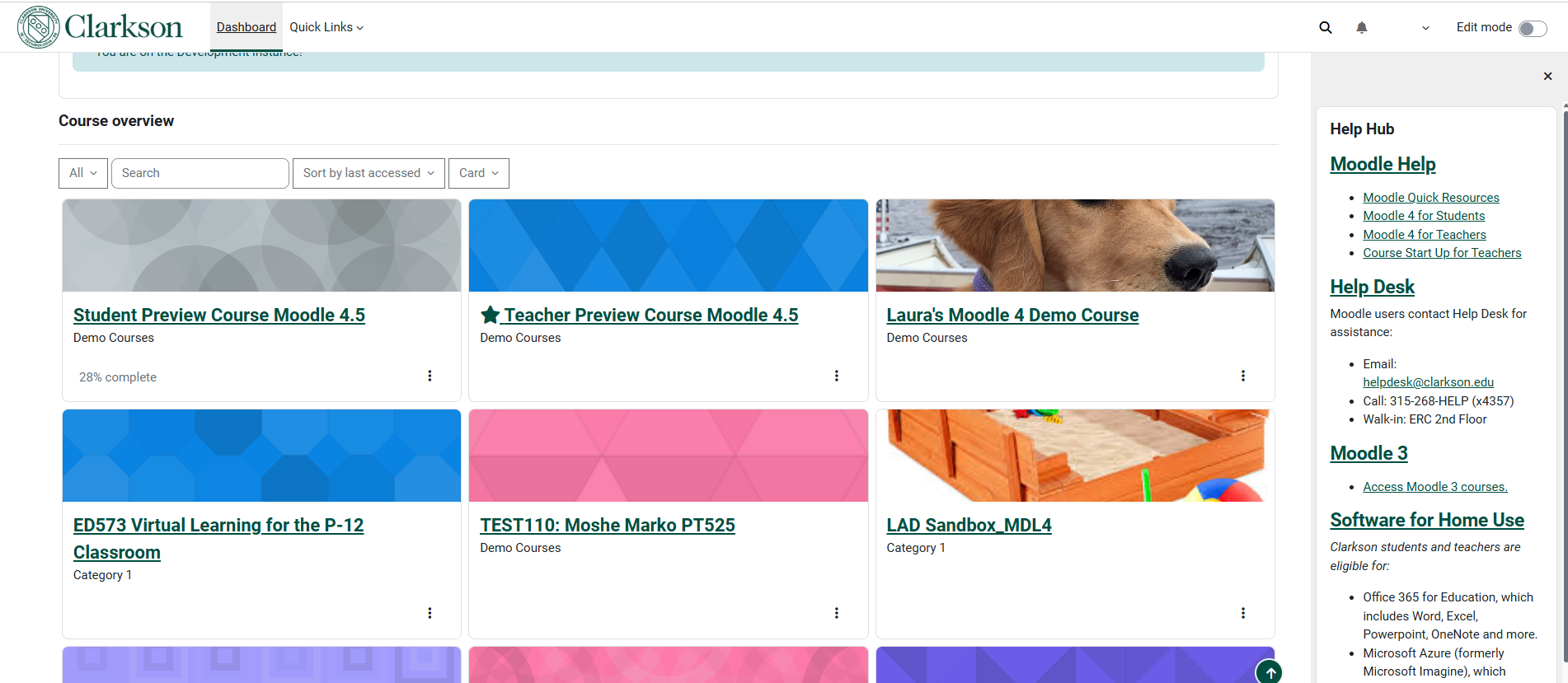This screenshot has width=1568, height=683.
Task: Click the dog photo course thumbnail
Action: [1075, 246]
